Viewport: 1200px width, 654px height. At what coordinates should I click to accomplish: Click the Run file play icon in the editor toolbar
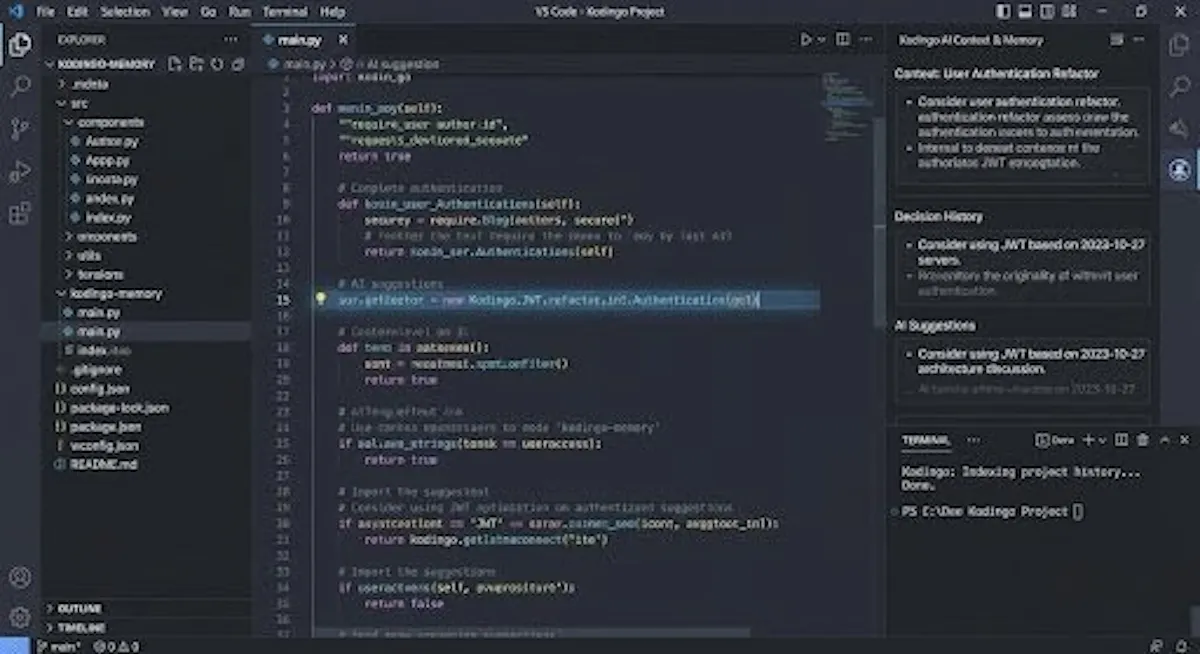coord(806,40)
